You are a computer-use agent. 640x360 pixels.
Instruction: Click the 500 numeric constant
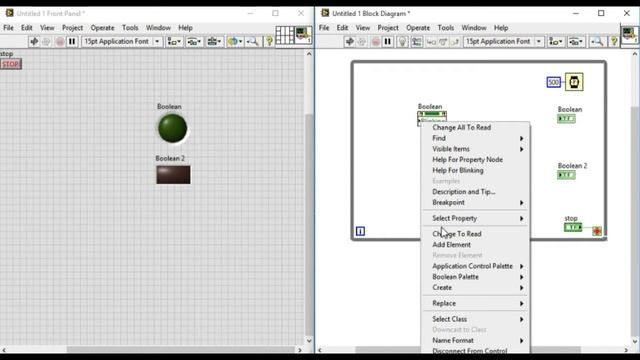coord(553,82)
